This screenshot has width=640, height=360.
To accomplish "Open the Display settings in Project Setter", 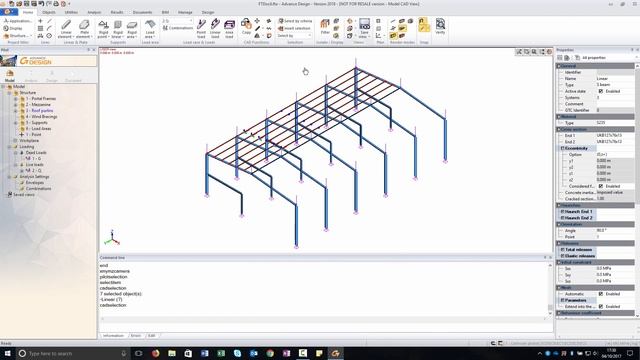I will 13,28.
